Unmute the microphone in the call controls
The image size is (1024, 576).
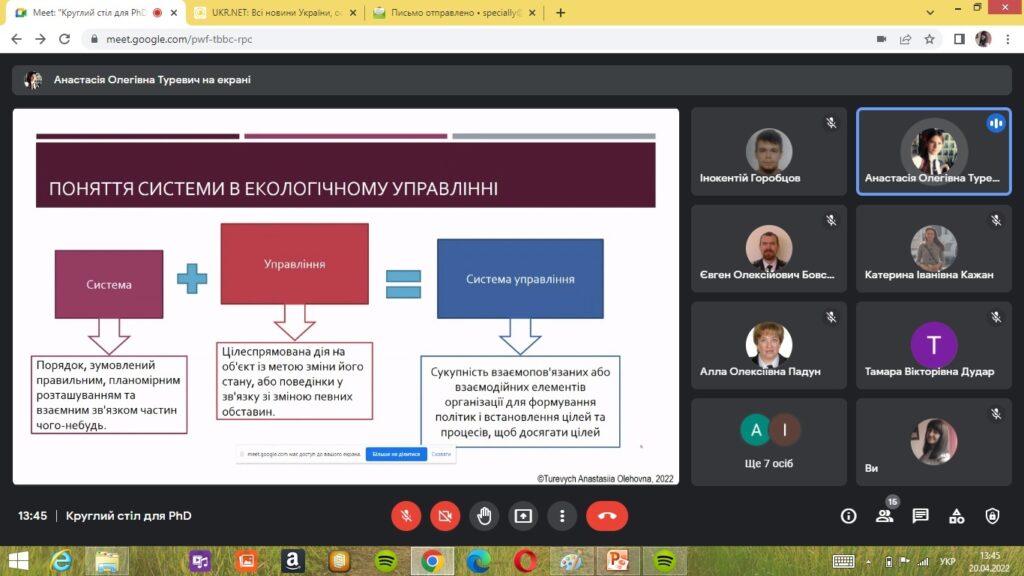(x=406, y=516)
